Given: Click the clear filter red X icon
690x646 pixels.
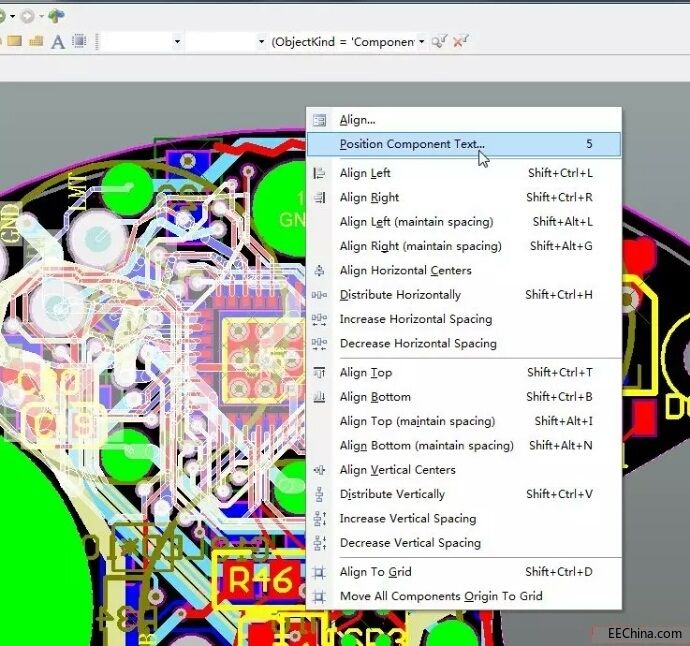Looking at the screenshot, I should [x=461, y=41].
